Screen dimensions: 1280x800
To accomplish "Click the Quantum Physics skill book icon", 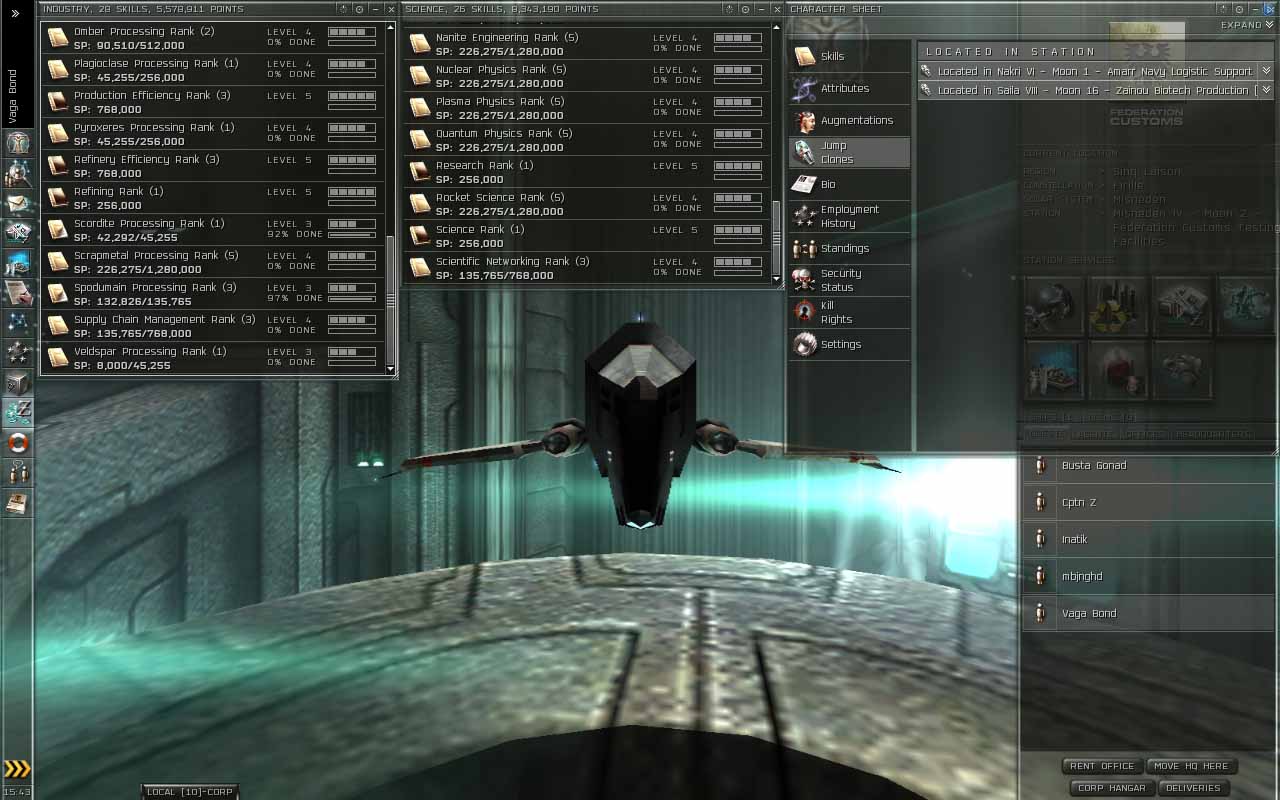I will (420, 140).
